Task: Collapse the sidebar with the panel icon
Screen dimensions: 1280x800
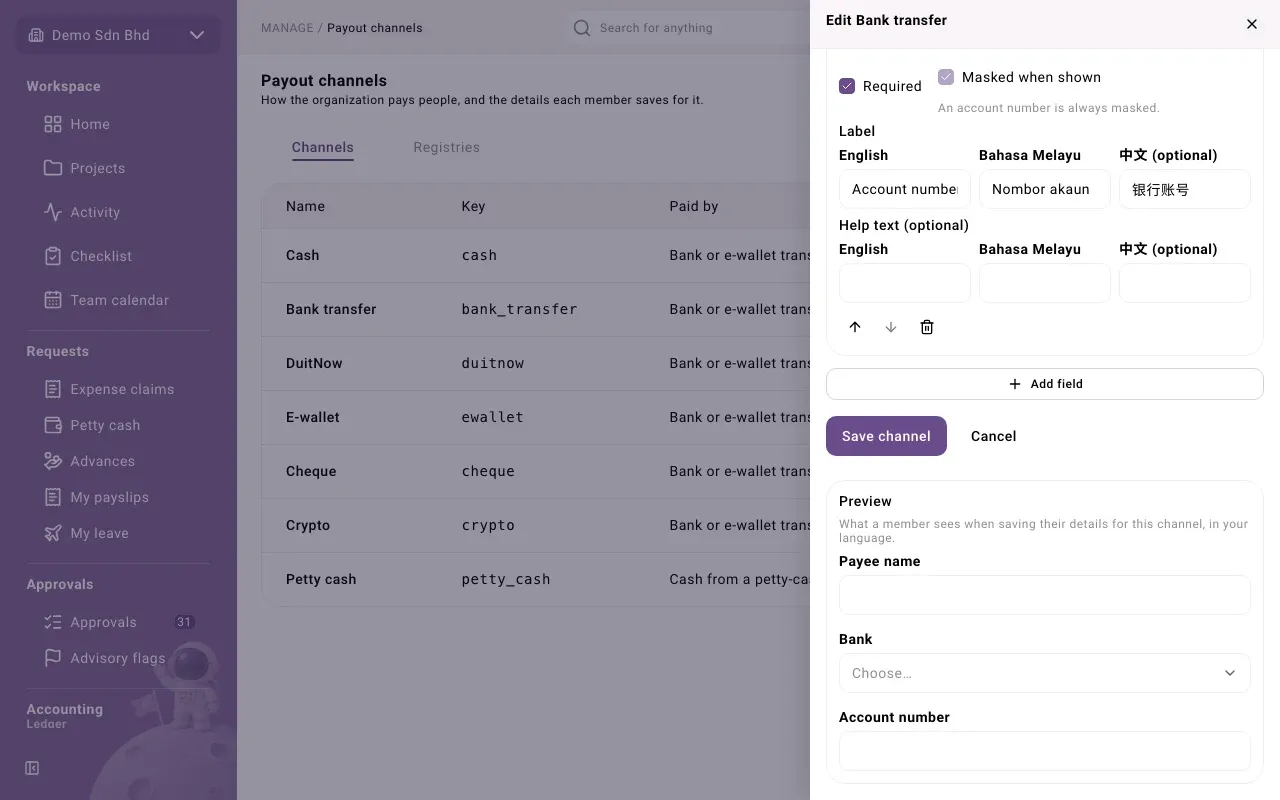Action: coord(32,768)
